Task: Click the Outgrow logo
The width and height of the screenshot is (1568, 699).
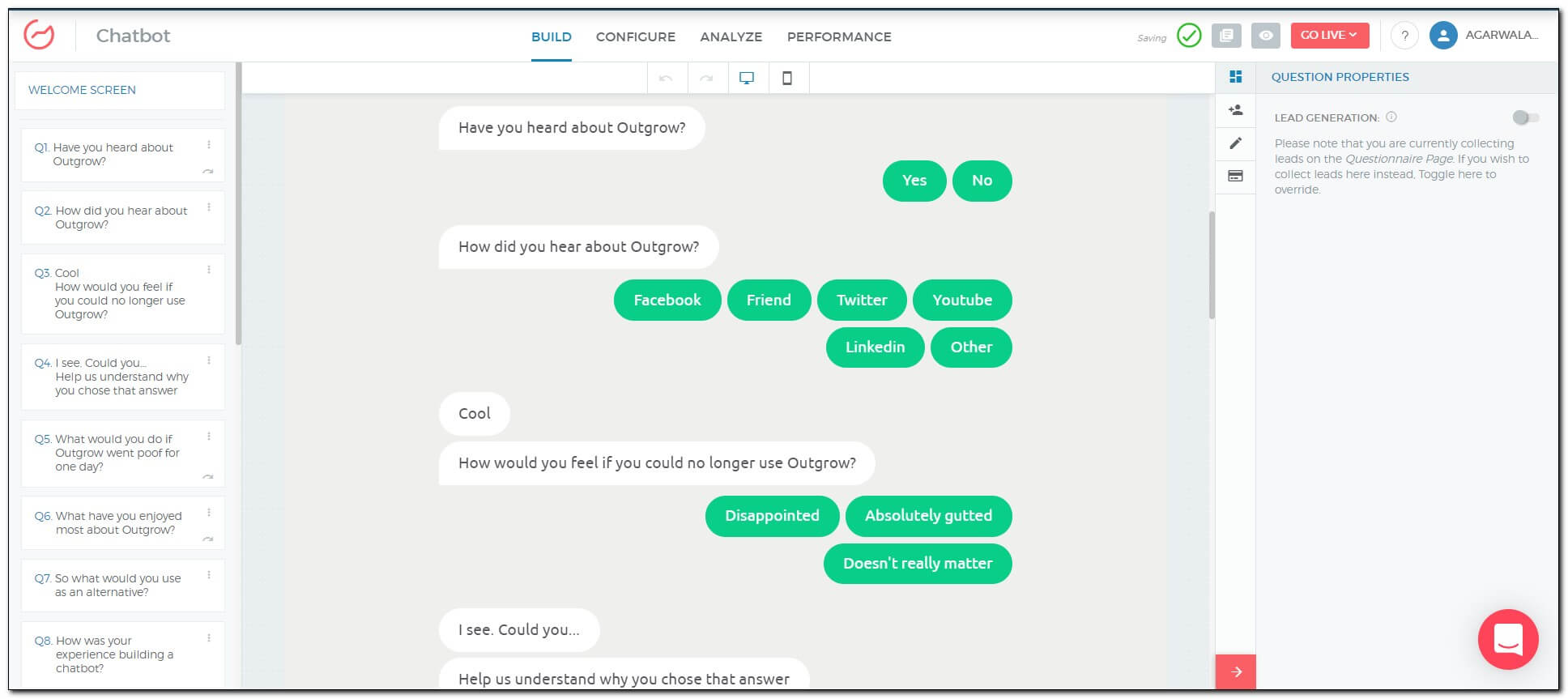Action: (x=39, y=36)
